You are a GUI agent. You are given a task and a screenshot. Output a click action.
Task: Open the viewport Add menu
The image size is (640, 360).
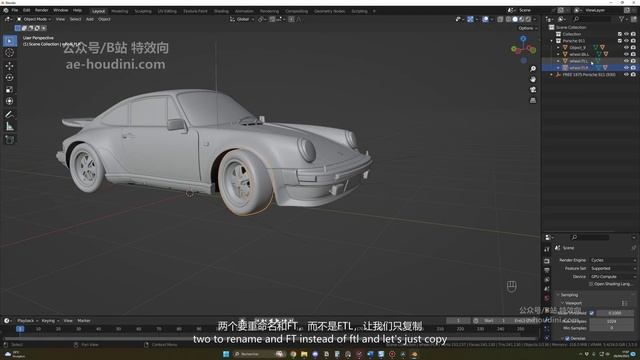(89, 19)
